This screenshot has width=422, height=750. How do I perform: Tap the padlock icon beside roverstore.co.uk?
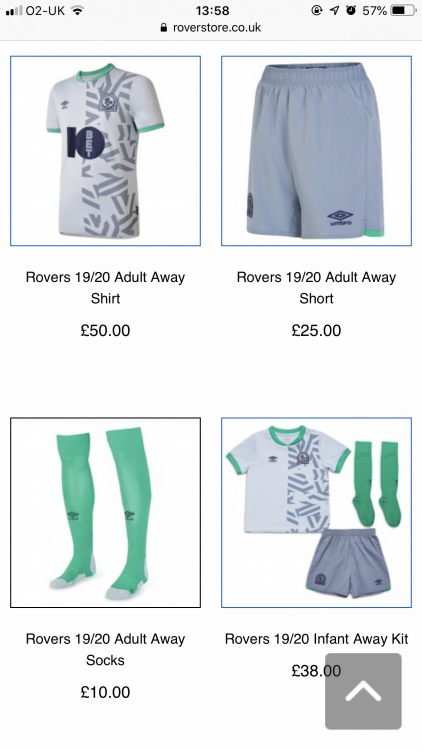(164, 28)
